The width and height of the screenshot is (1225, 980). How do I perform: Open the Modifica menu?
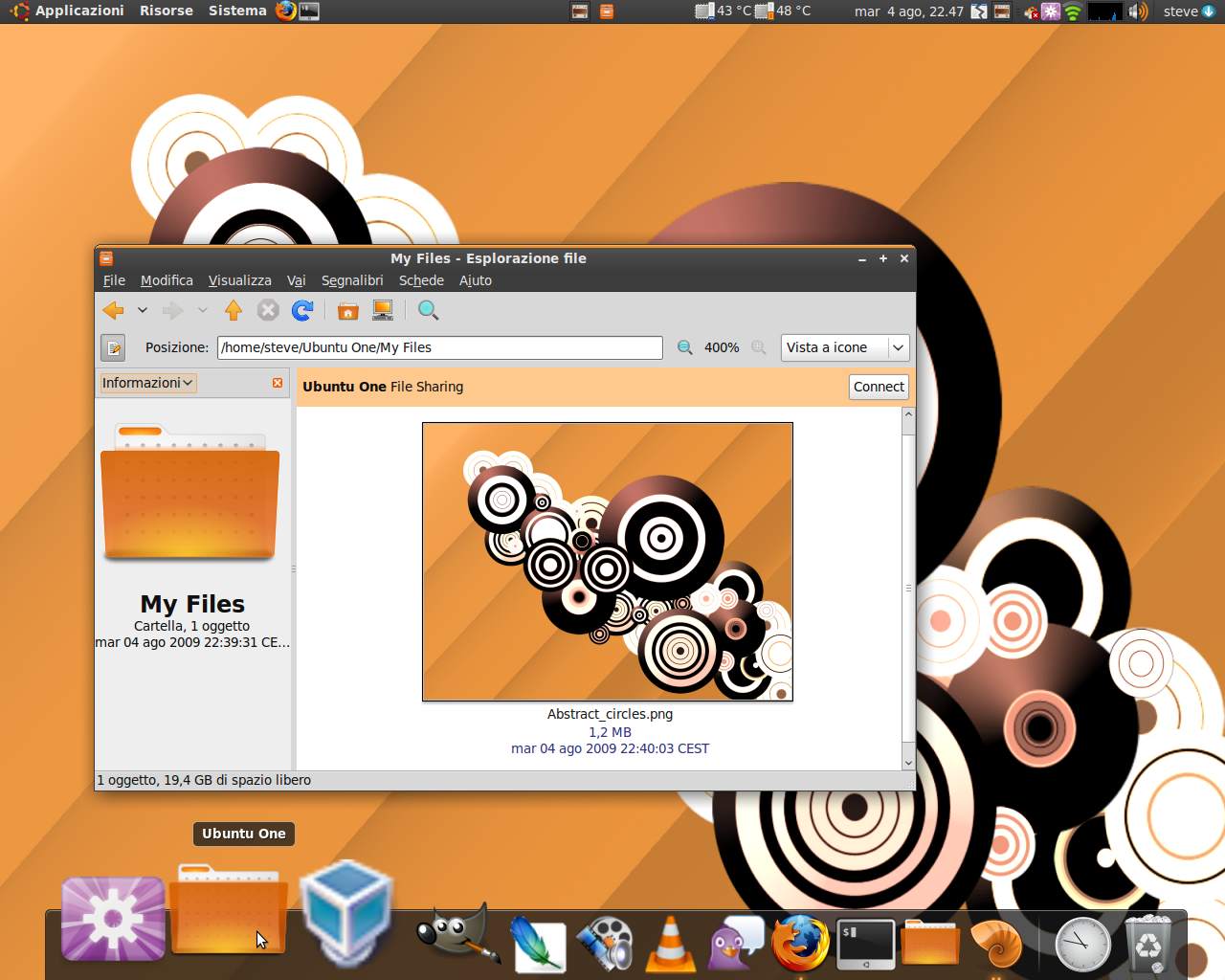point(167,280)
